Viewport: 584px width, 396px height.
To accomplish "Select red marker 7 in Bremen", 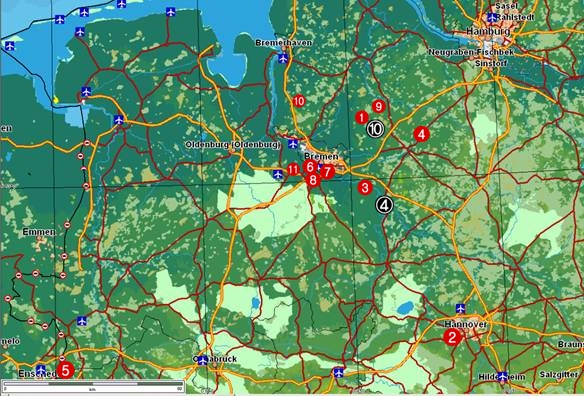I will point(327,172).
